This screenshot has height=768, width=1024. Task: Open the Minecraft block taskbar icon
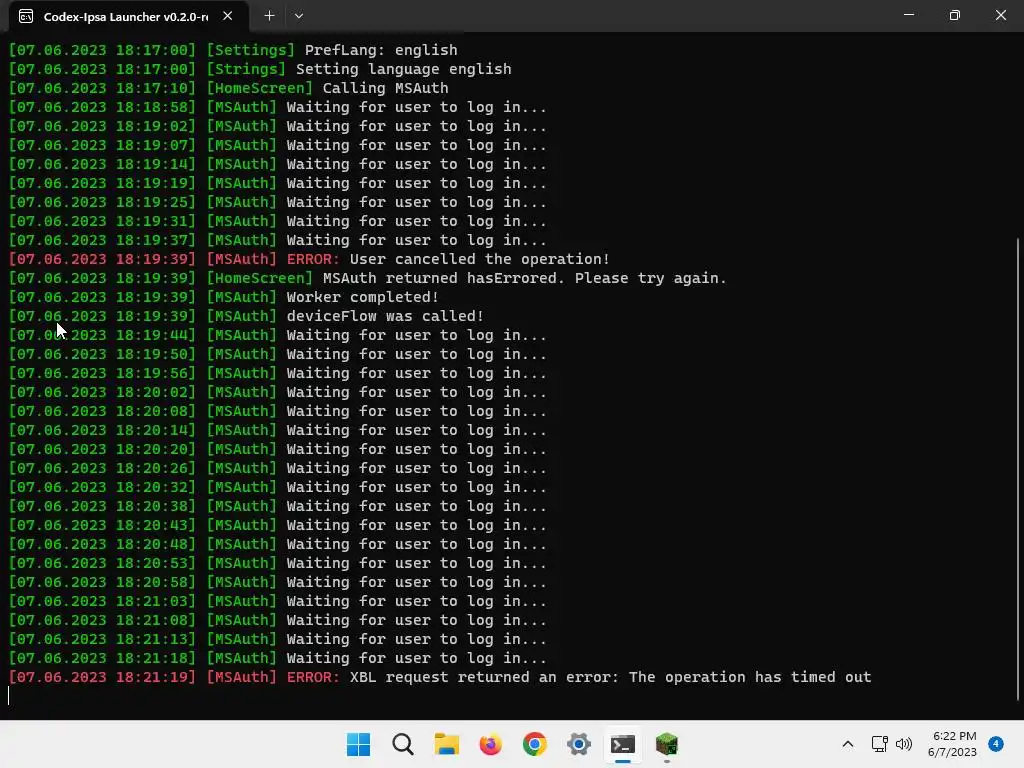tap(667, 744)
